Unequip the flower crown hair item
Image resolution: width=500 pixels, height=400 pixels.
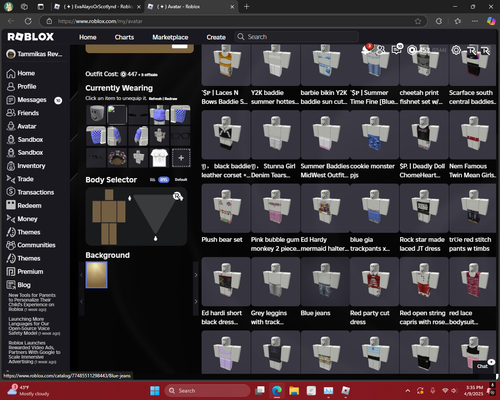point(117,157)
